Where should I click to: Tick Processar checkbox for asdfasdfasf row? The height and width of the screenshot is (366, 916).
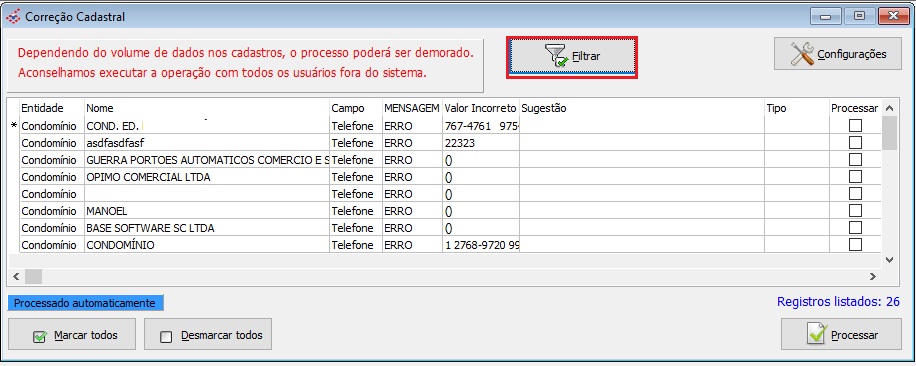point(855,142)
